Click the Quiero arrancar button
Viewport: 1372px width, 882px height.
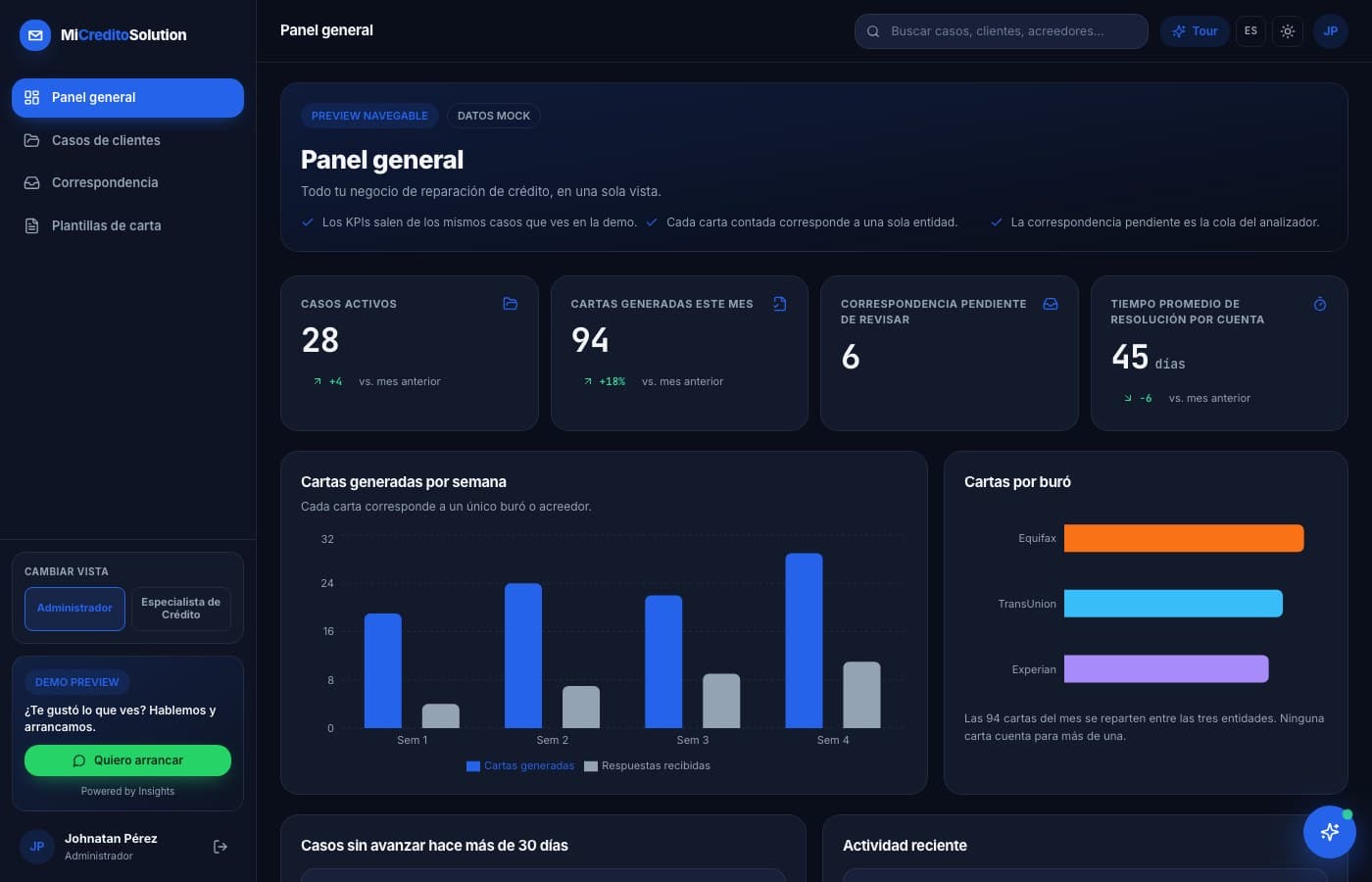[x=127, y=760]
